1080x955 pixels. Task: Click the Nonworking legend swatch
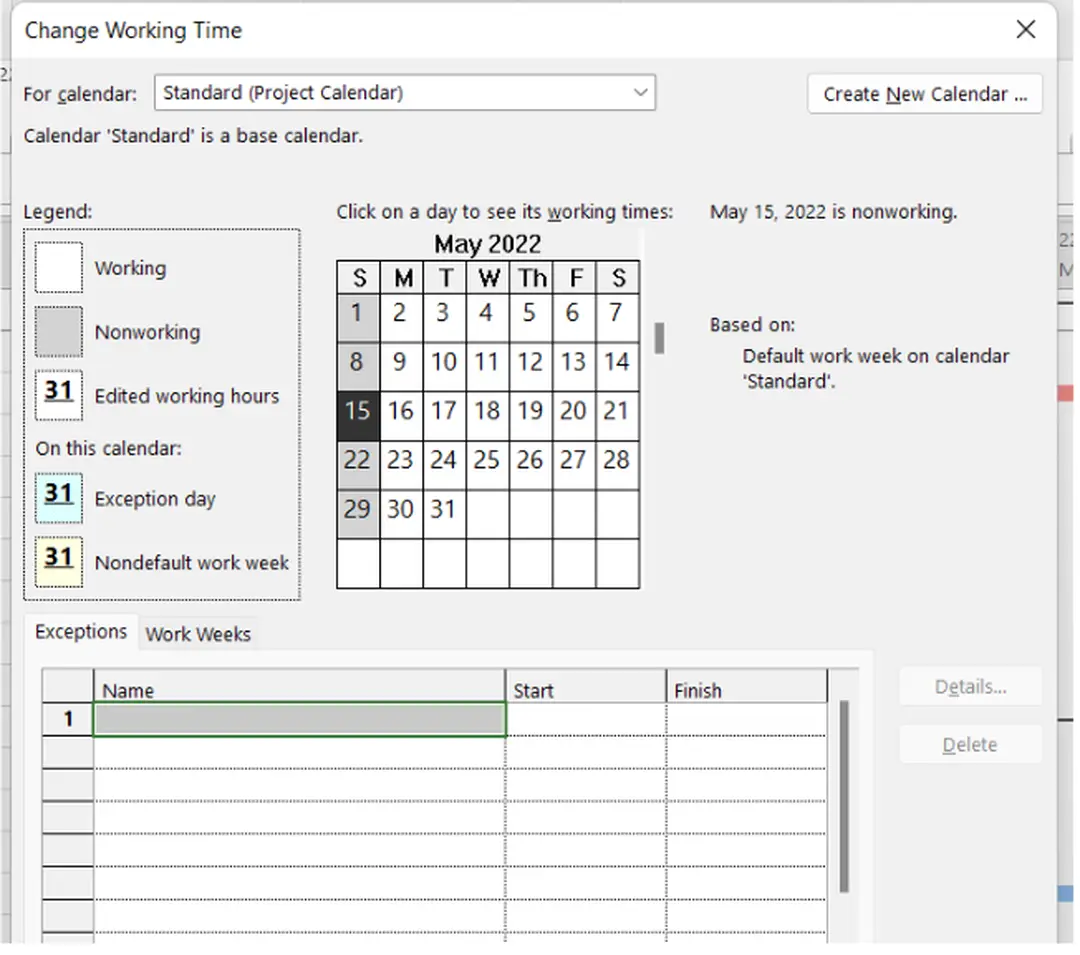[x=57, y=331]
